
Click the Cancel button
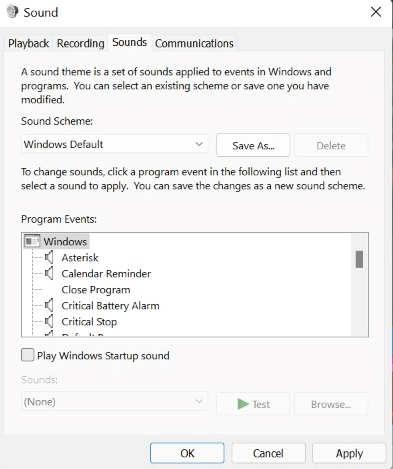pyautogui.click(x=268, y=453)
